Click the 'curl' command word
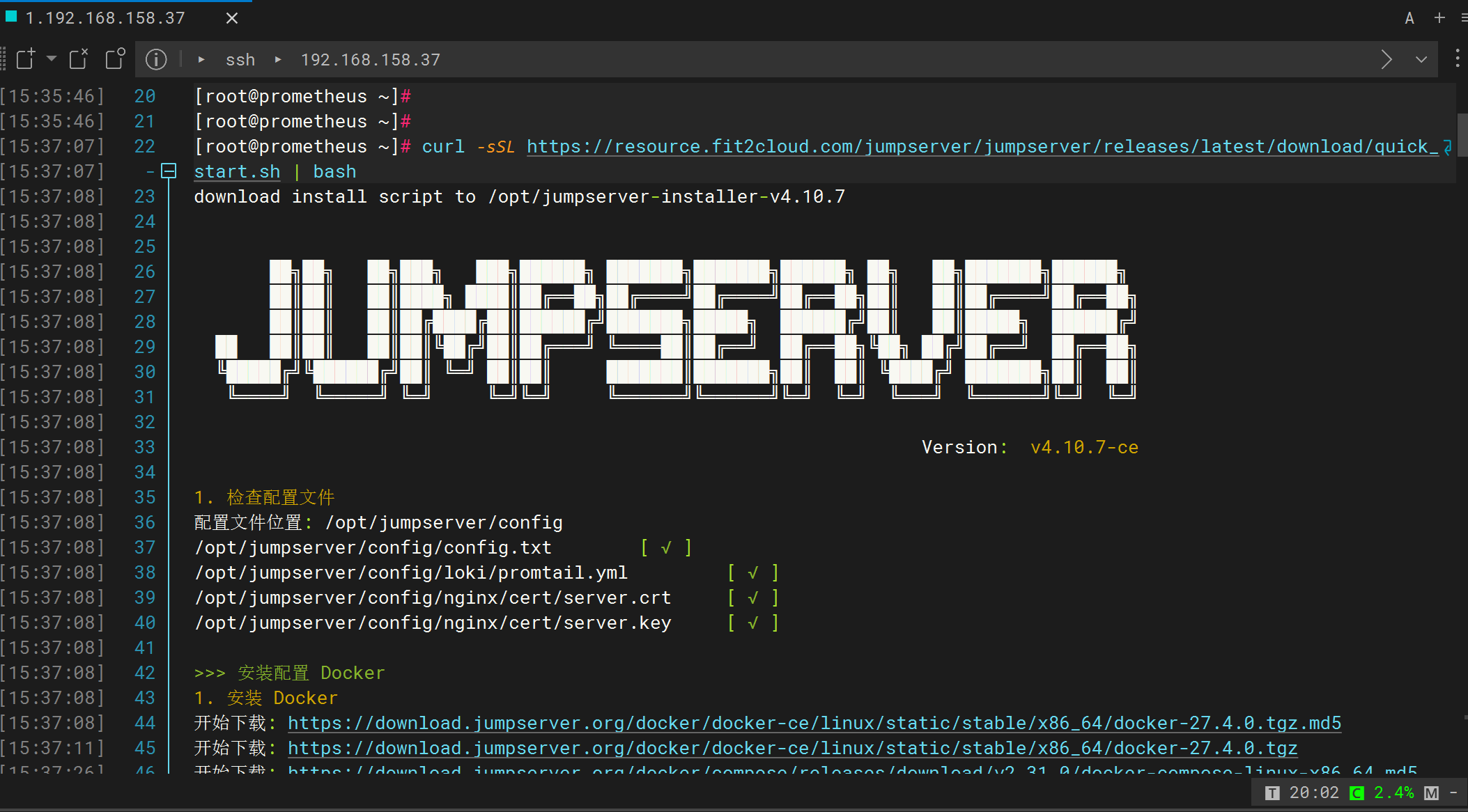1468x812 pixels. pos(443,146)
